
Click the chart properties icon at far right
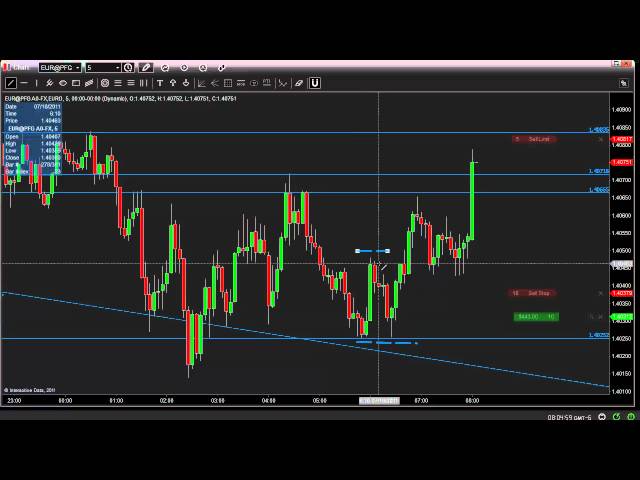(x=624, y=83)
